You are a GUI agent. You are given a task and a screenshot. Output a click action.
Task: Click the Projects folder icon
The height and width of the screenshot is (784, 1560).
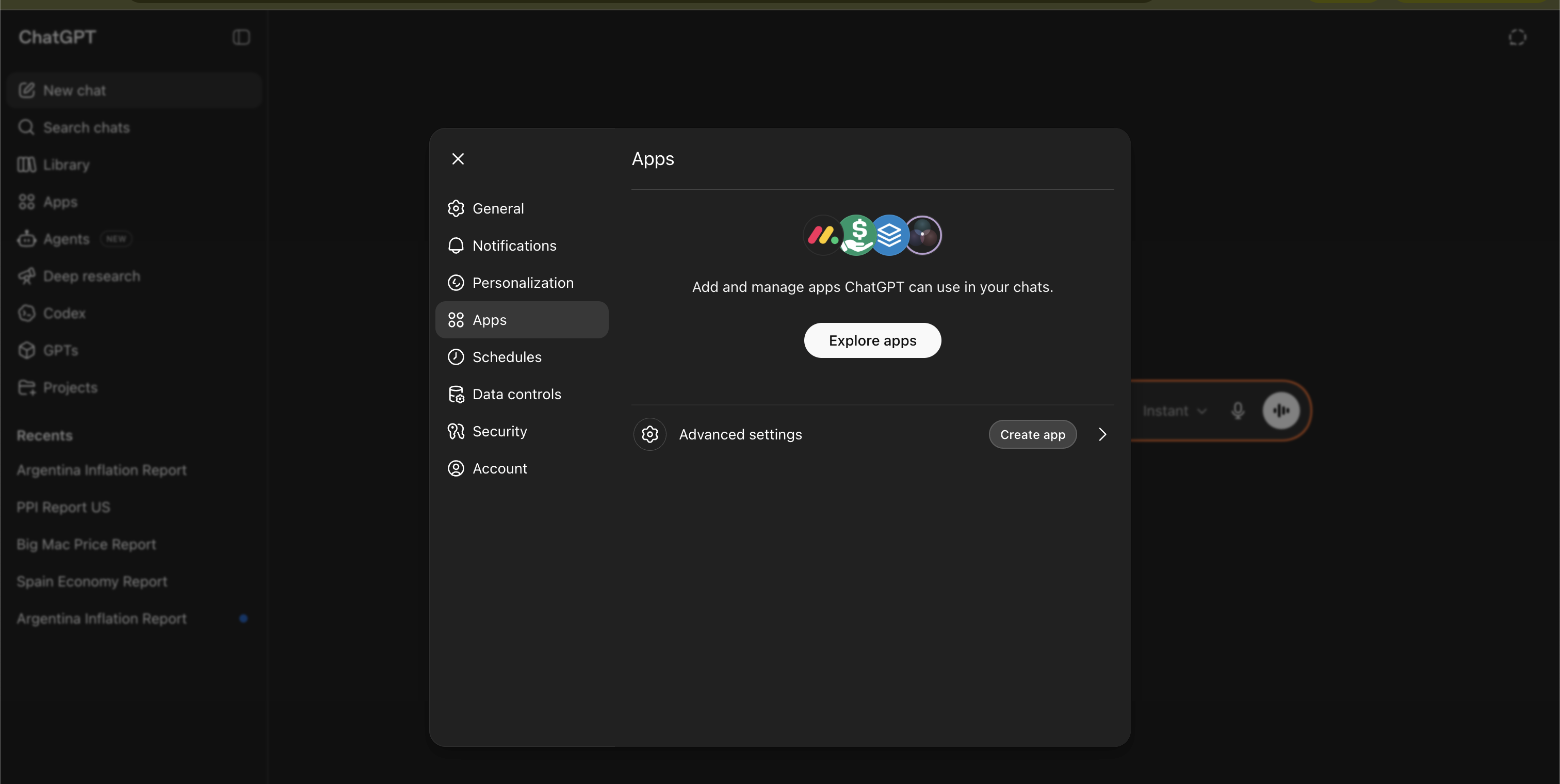27,387
